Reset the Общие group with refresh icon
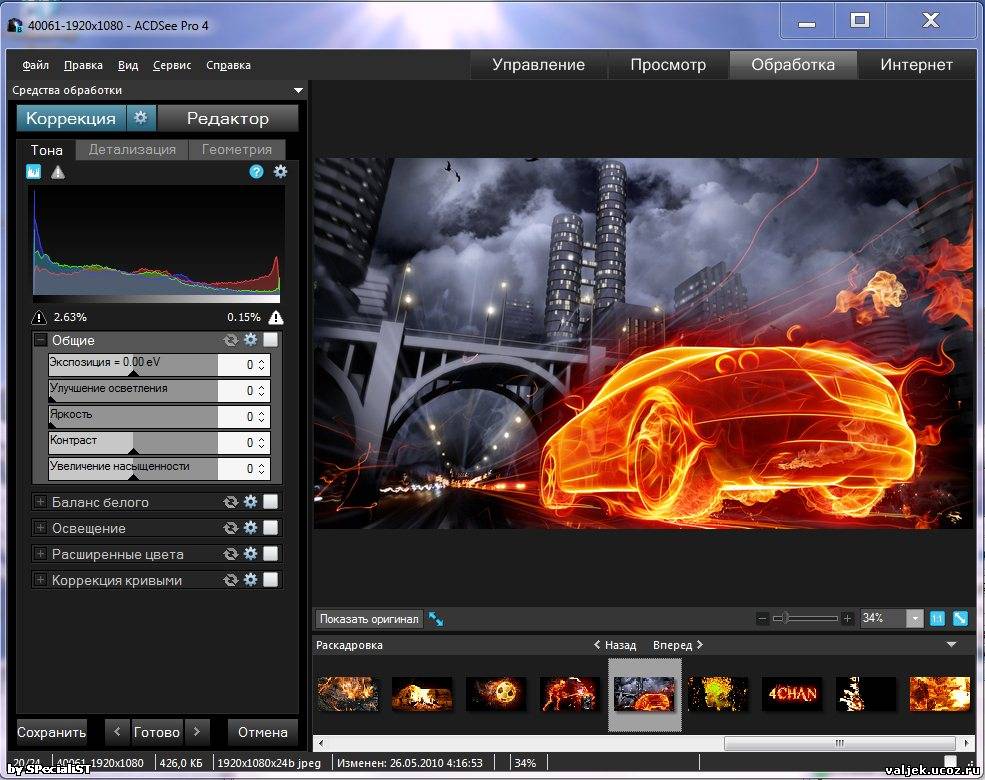Viewport: 985px width, 780px height. 231,340
